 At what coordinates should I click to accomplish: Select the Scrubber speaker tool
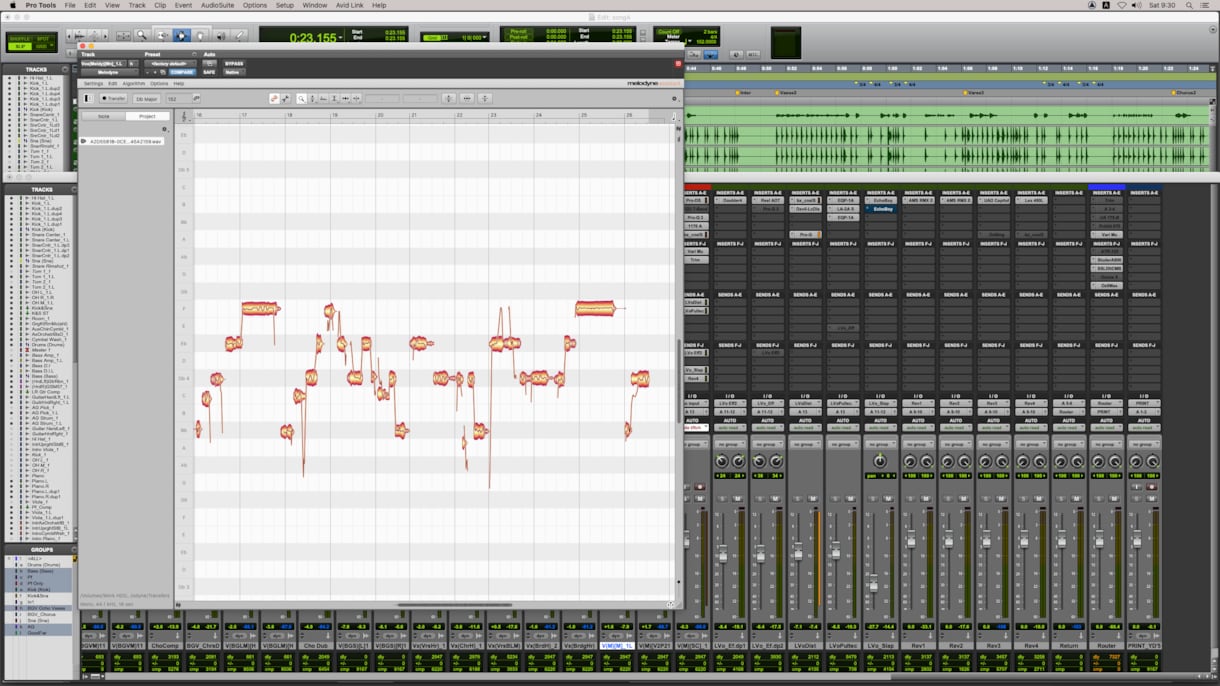(219, 36)
